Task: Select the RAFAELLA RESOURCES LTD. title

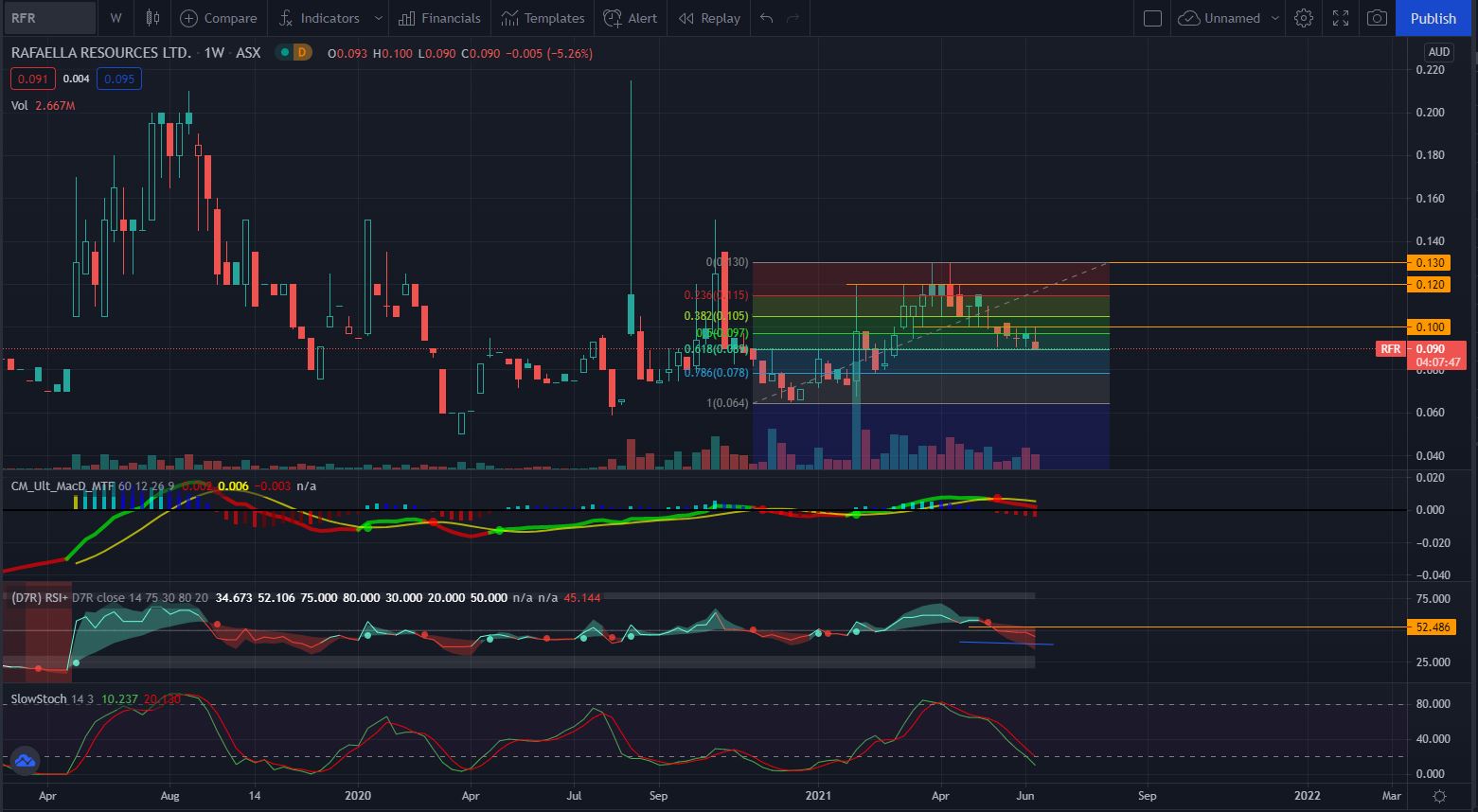Action: (x=100, y=53)
